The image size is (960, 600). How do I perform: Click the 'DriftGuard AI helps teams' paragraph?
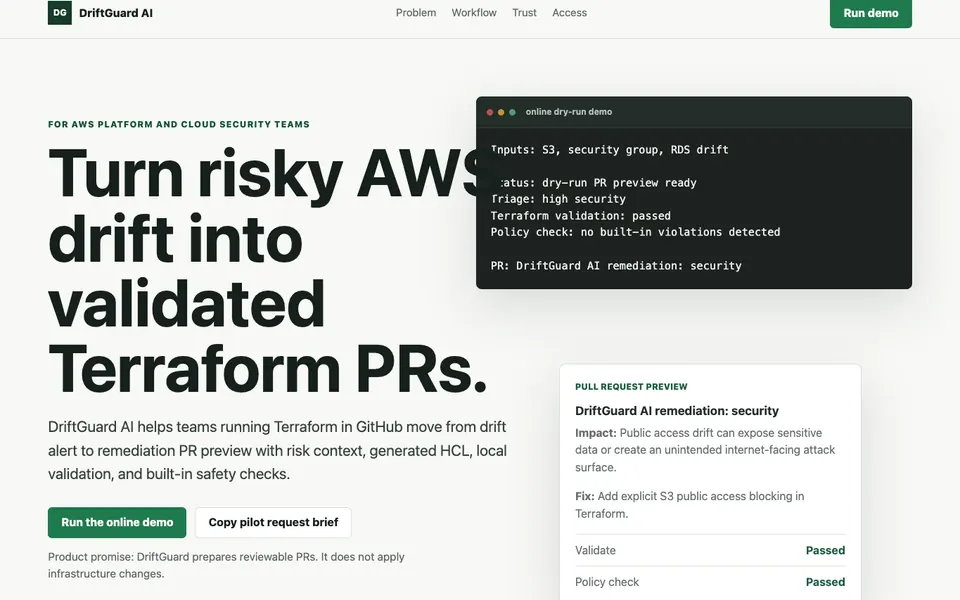tap(277, 450)
